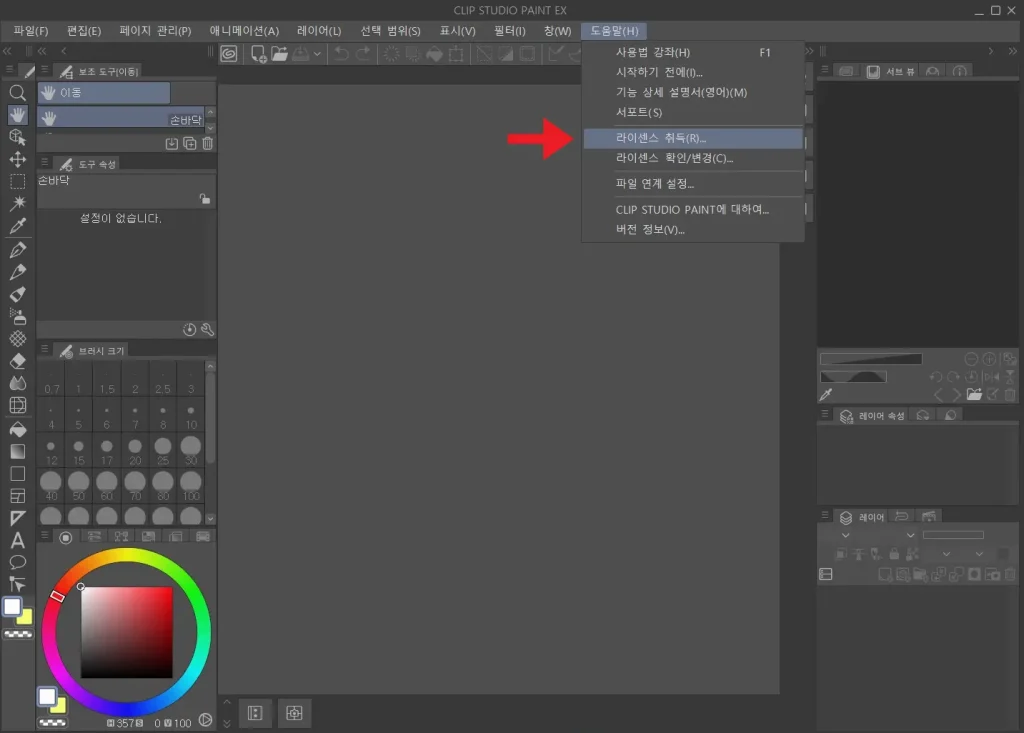
Task: Open the CLIP STUDIO launcher icon
Action: (x=229, y=54)
